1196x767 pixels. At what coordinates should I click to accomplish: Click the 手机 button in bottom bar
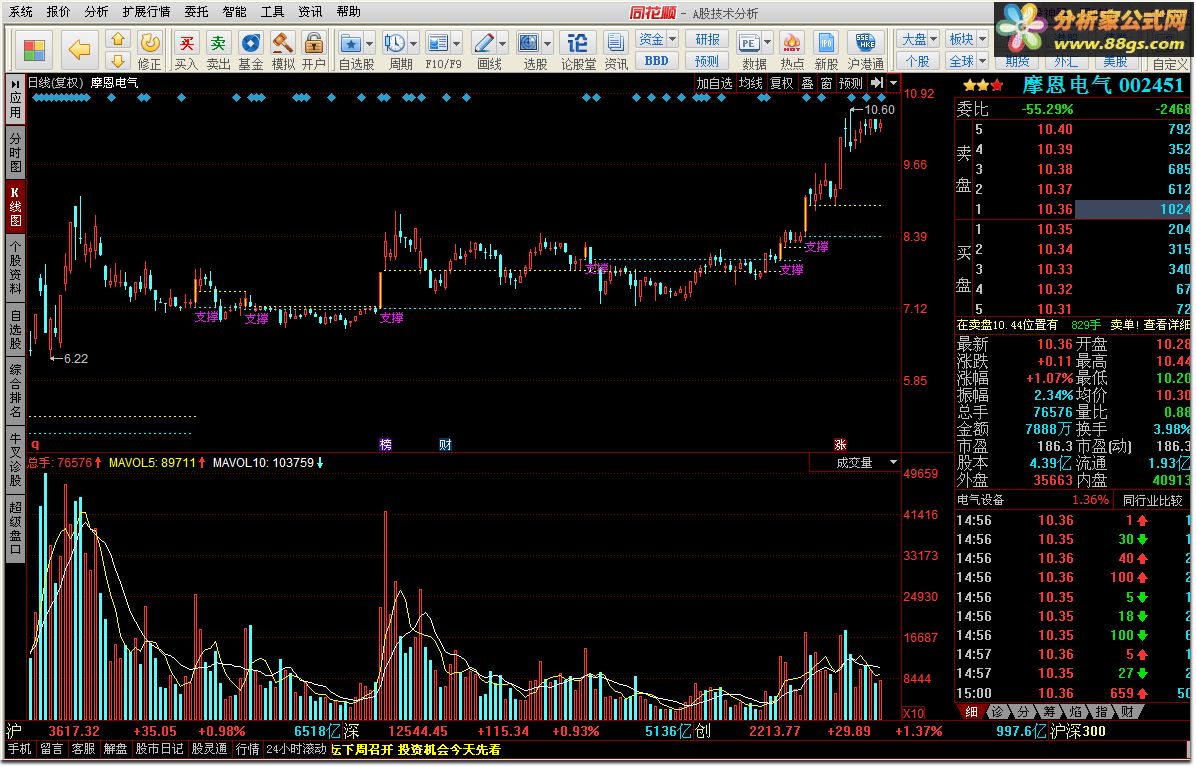pyautogui.click(x=20, y=749)
